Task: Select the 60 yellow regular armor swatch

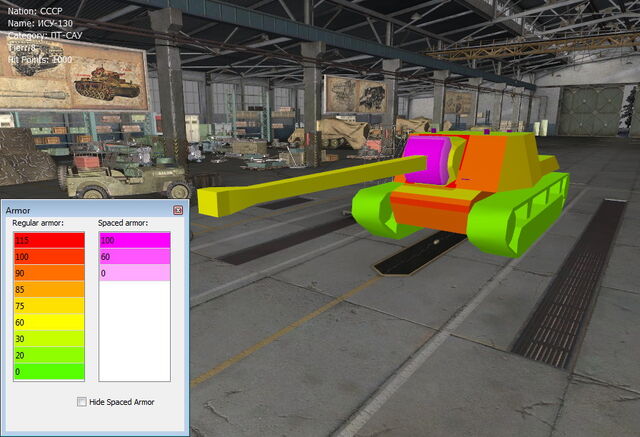Action: (49, 322)
